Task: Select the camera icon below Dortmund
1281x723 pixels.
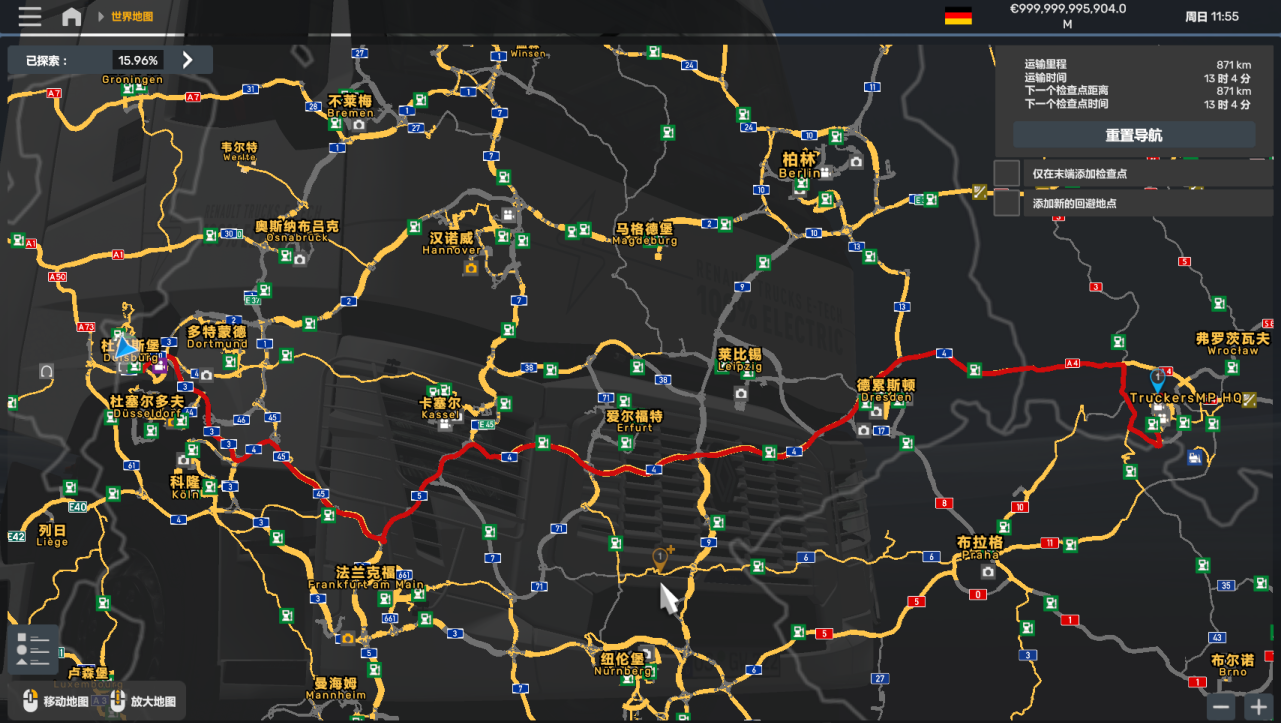Action: [206, 375]
